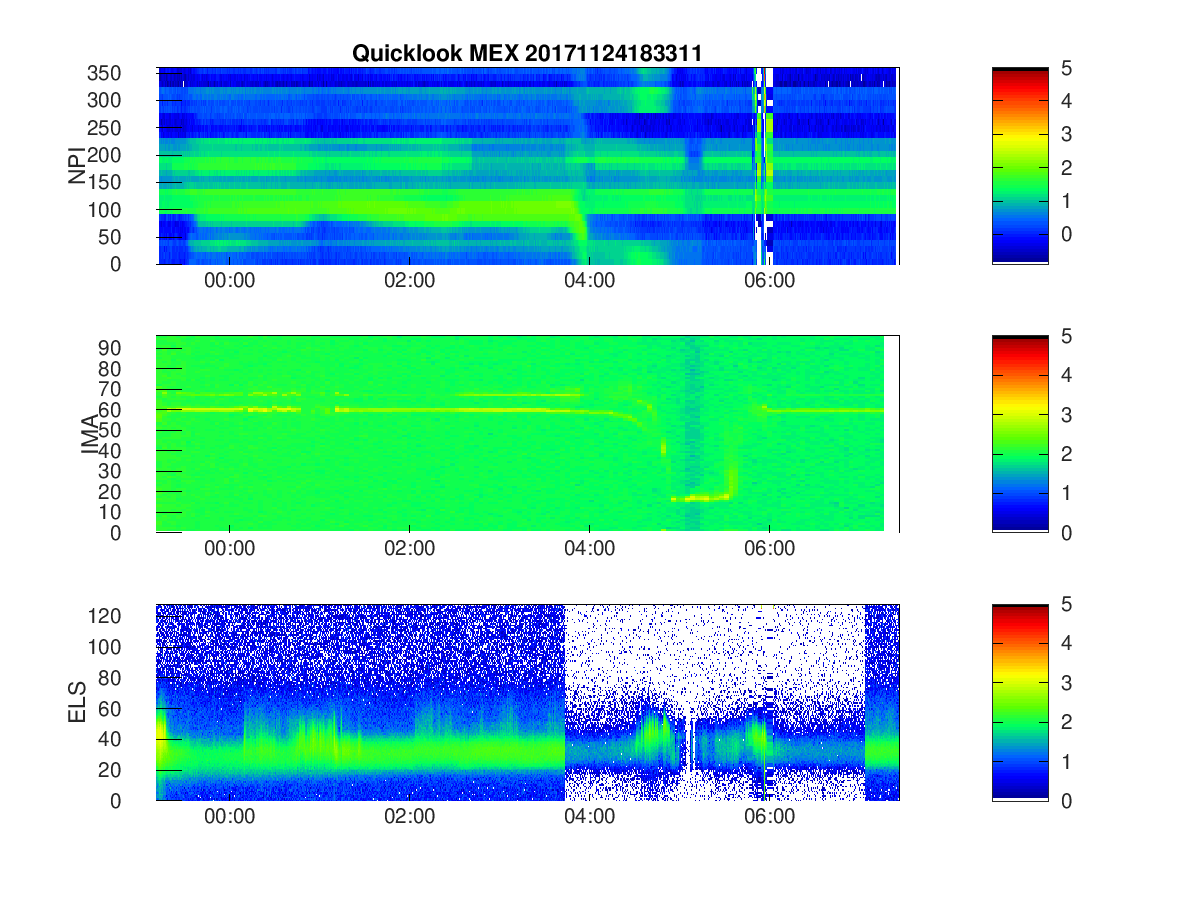This screenshot has height=900, width=1200.
Task: Click the ELS y-axis label
Action: (x=77, y=702)
